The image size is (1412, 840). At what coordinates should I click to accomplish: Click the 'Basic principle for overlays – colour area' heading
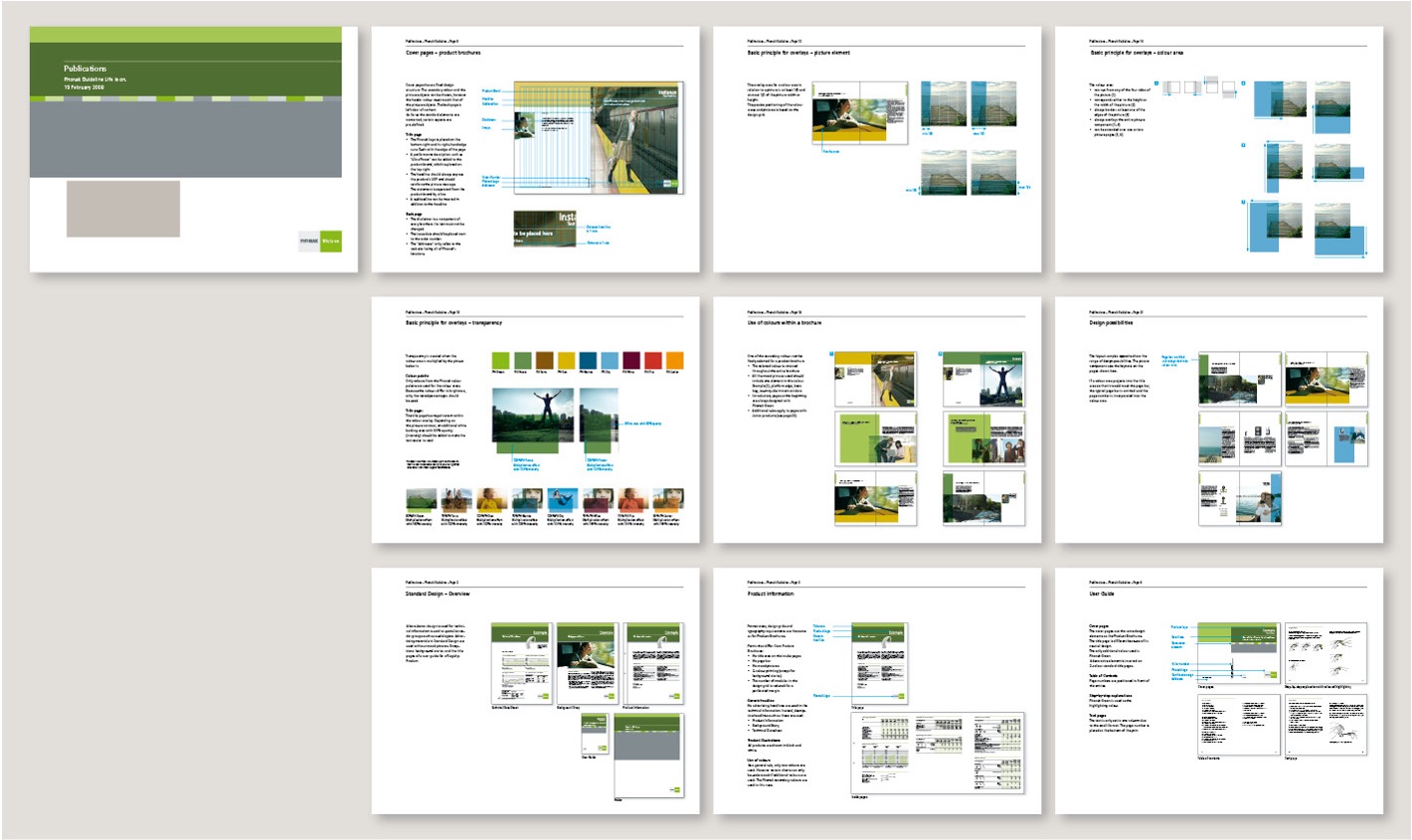pos(1137,52)
